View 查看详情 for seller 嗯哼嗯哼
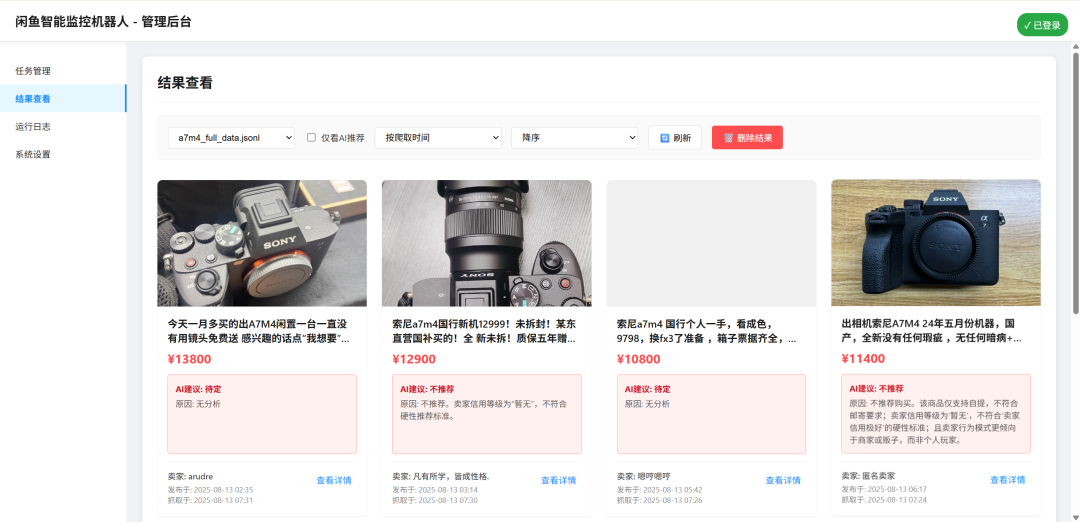1080x522 pixels. [x=783, y=481]
